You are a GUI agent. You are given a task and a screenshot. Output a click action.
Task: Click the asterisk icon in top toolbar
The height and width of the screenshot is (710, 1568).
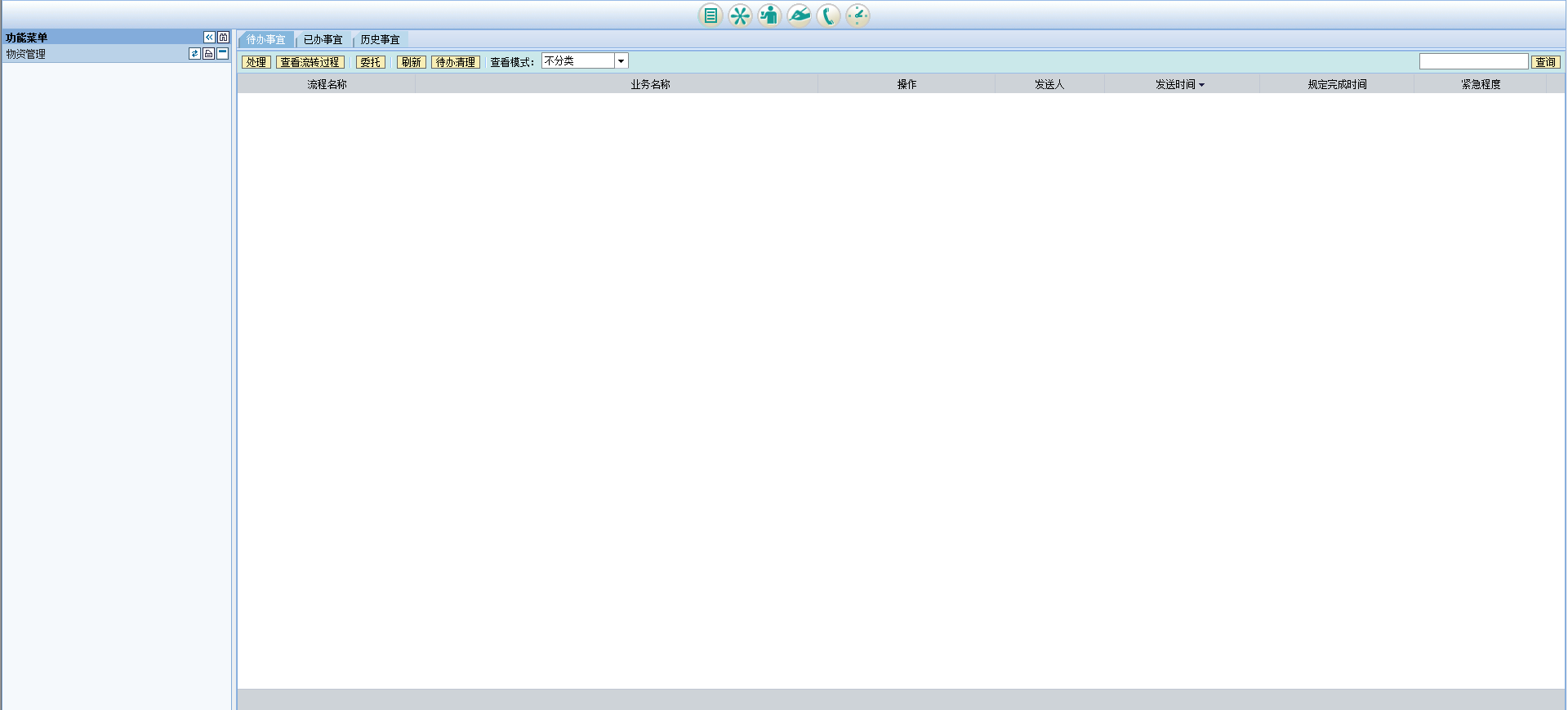pyautogui.click(x=740, y=16)
